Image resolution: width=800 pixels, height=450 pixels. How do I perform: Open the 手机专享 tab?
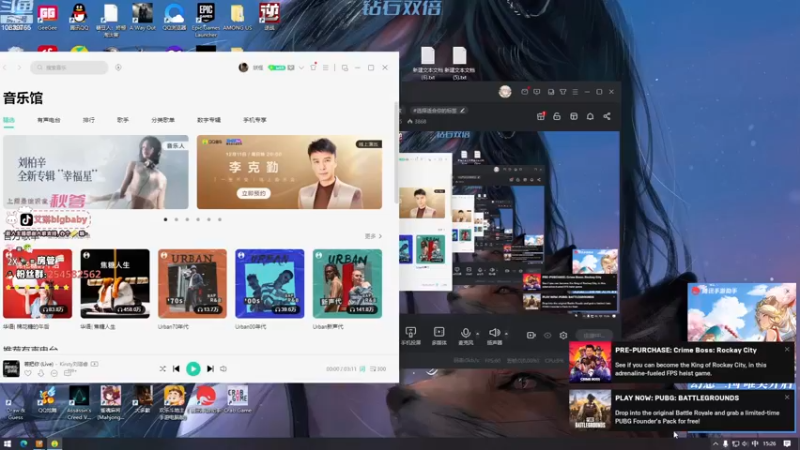255,120
